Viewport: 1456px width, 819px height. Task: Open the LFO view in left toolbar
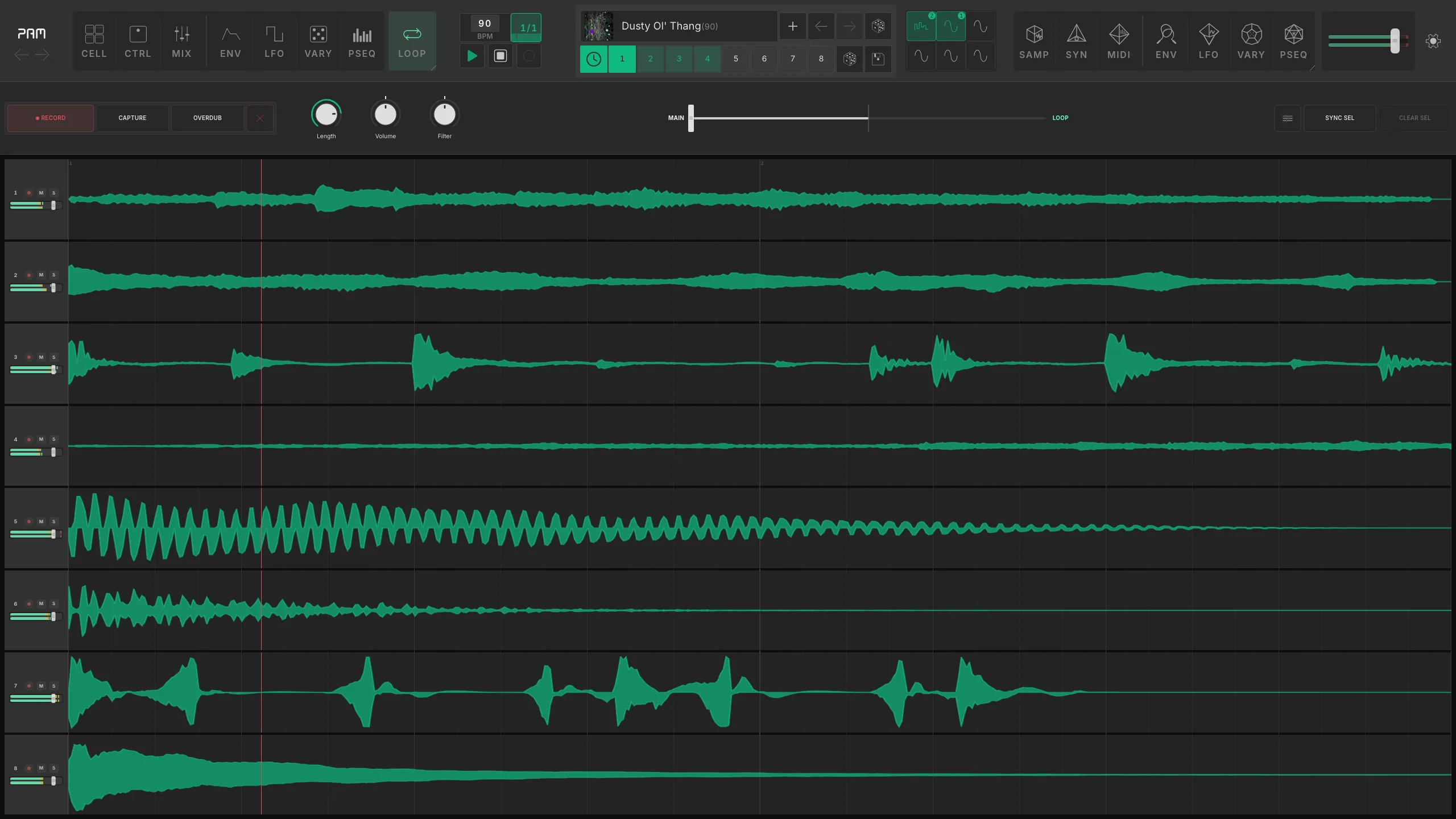pos(274,41)
